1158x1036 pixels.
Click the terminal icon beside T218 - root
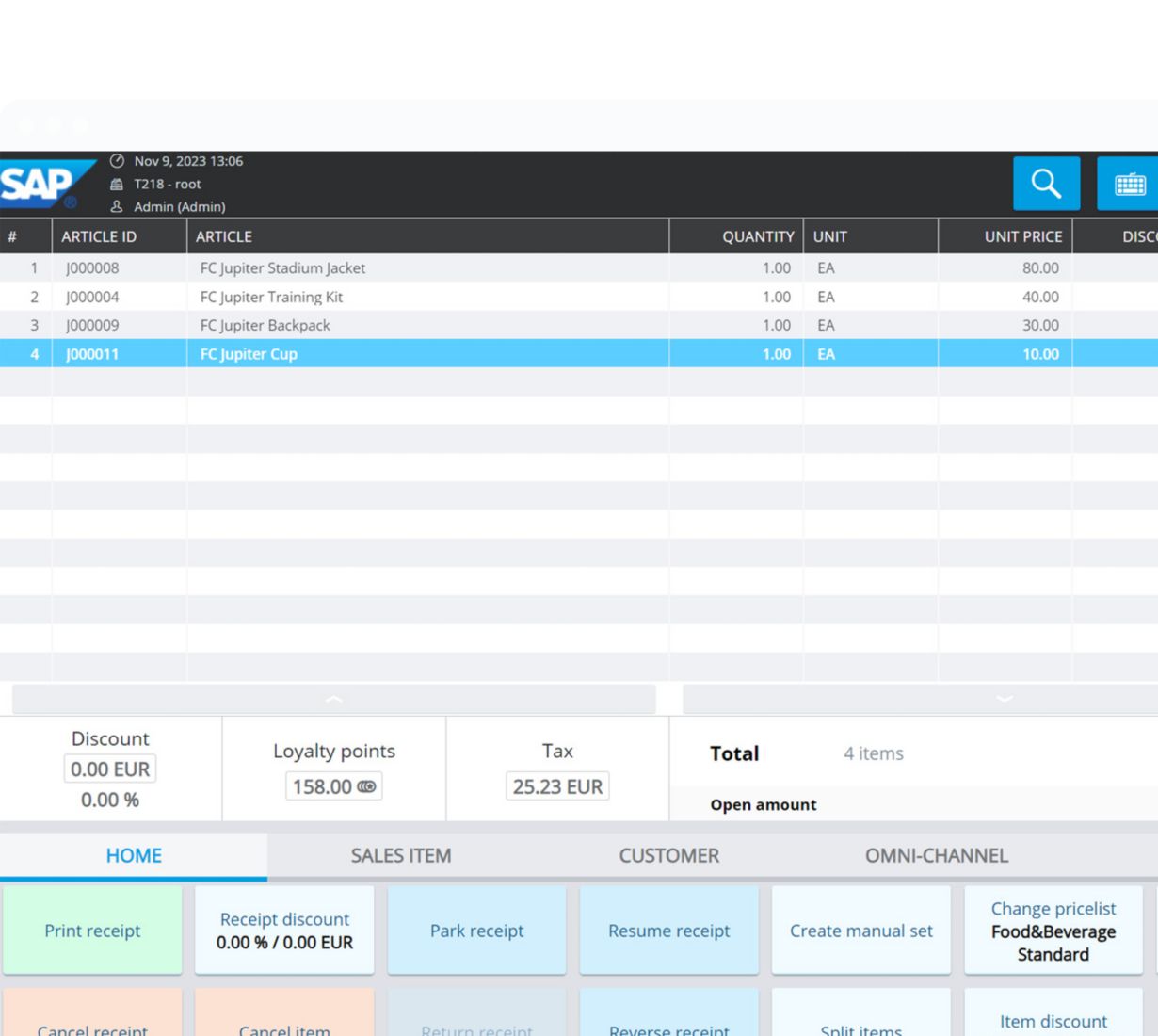pos(117,184)
